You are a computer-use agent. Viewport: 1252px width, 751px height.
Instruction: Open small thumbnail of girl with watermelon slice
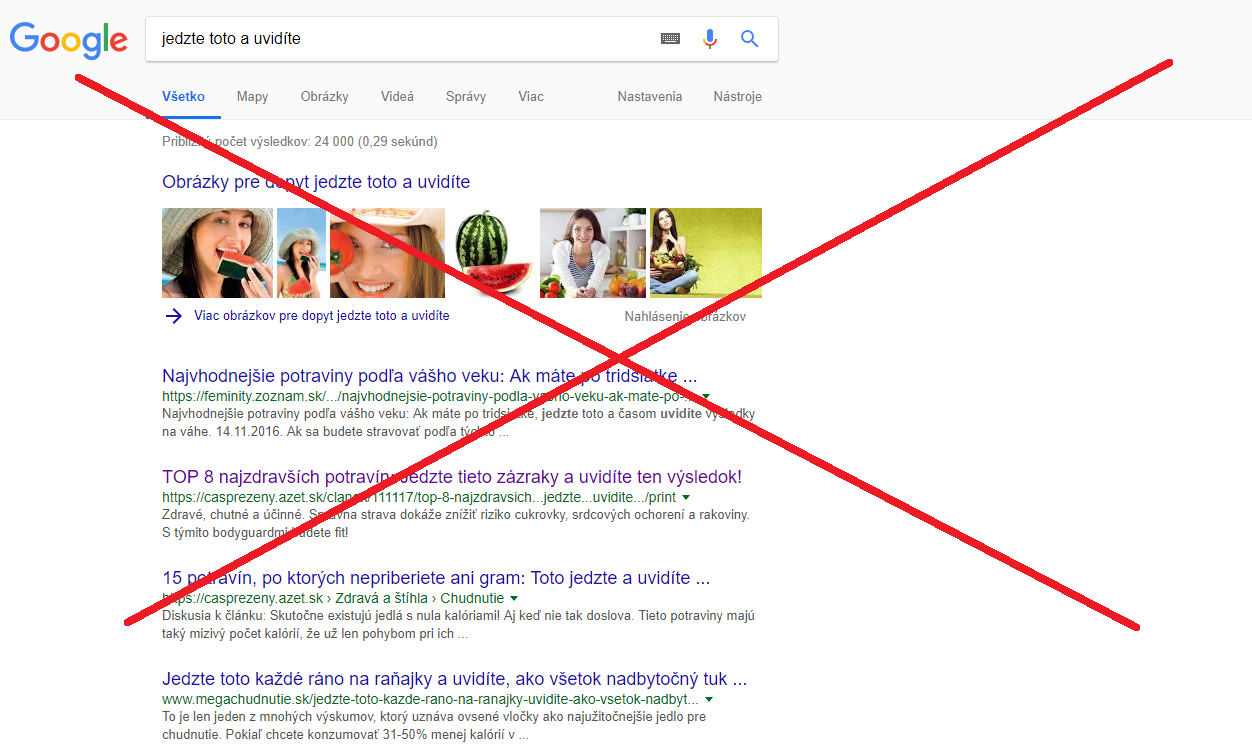tap(301, 253)
